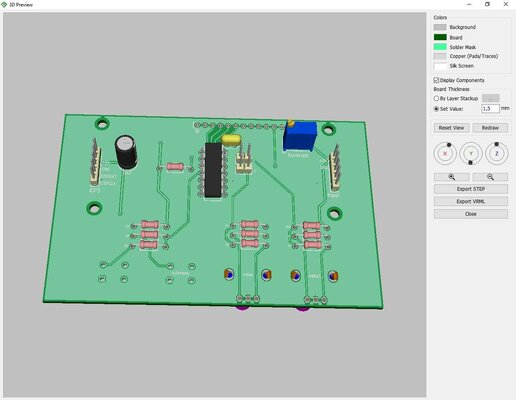Pick the Silk Screen color swatch
Image resolution: width=516 pixels, height=400 pixels.
pyautogui.click(x=440, y=66)
